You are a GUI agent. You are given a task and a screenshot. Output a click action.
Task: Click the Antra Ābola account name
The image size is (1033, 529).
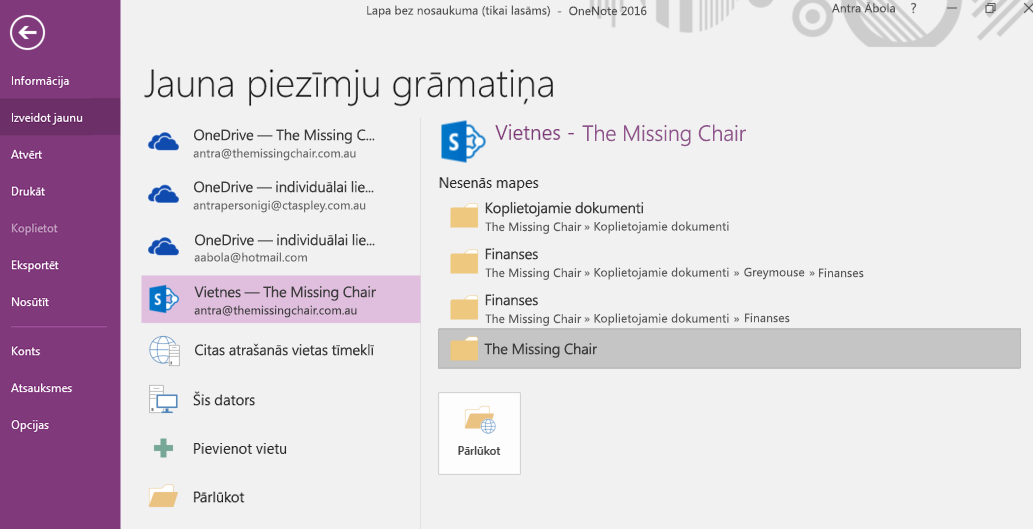pyautogui.click(x=863, y=9)
